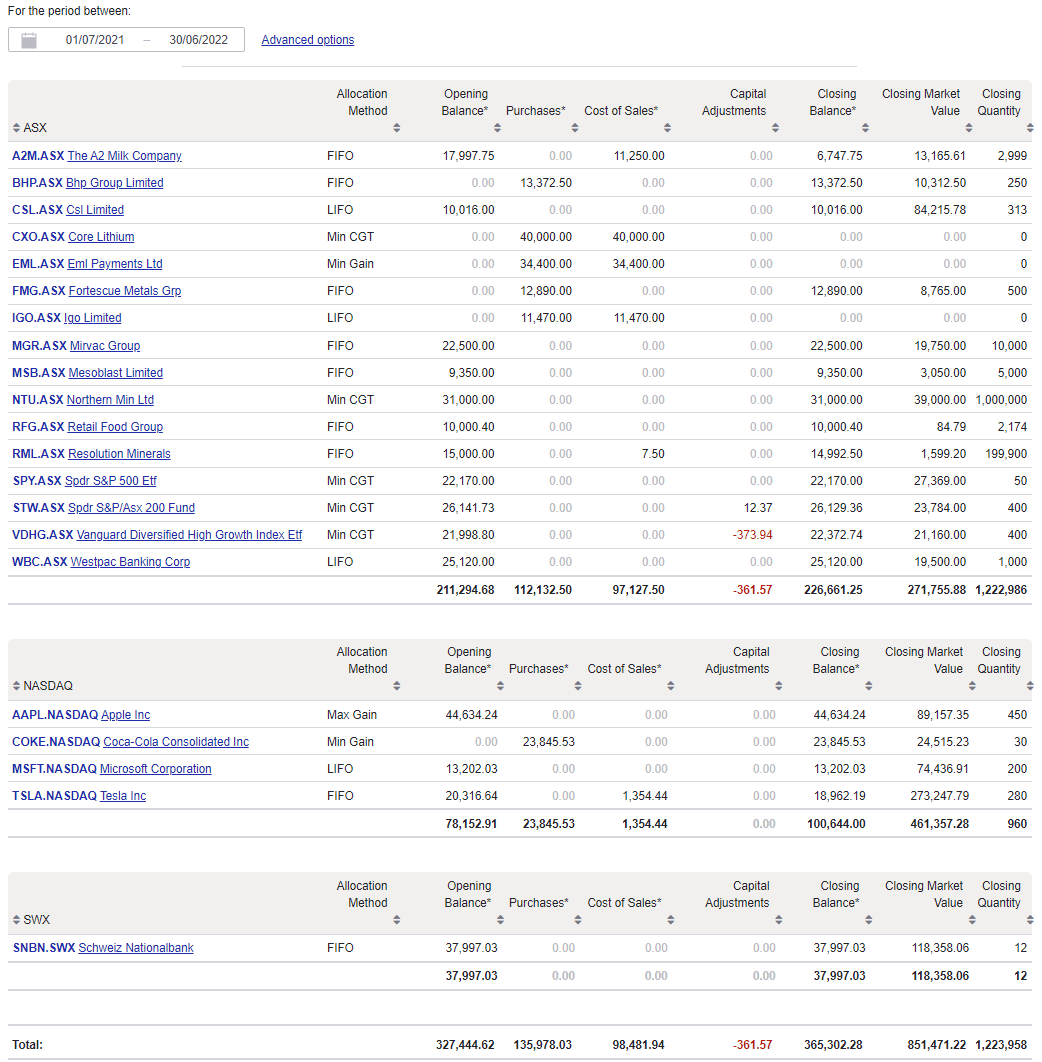Sort SWX table by Purchases

click(577, 920)
